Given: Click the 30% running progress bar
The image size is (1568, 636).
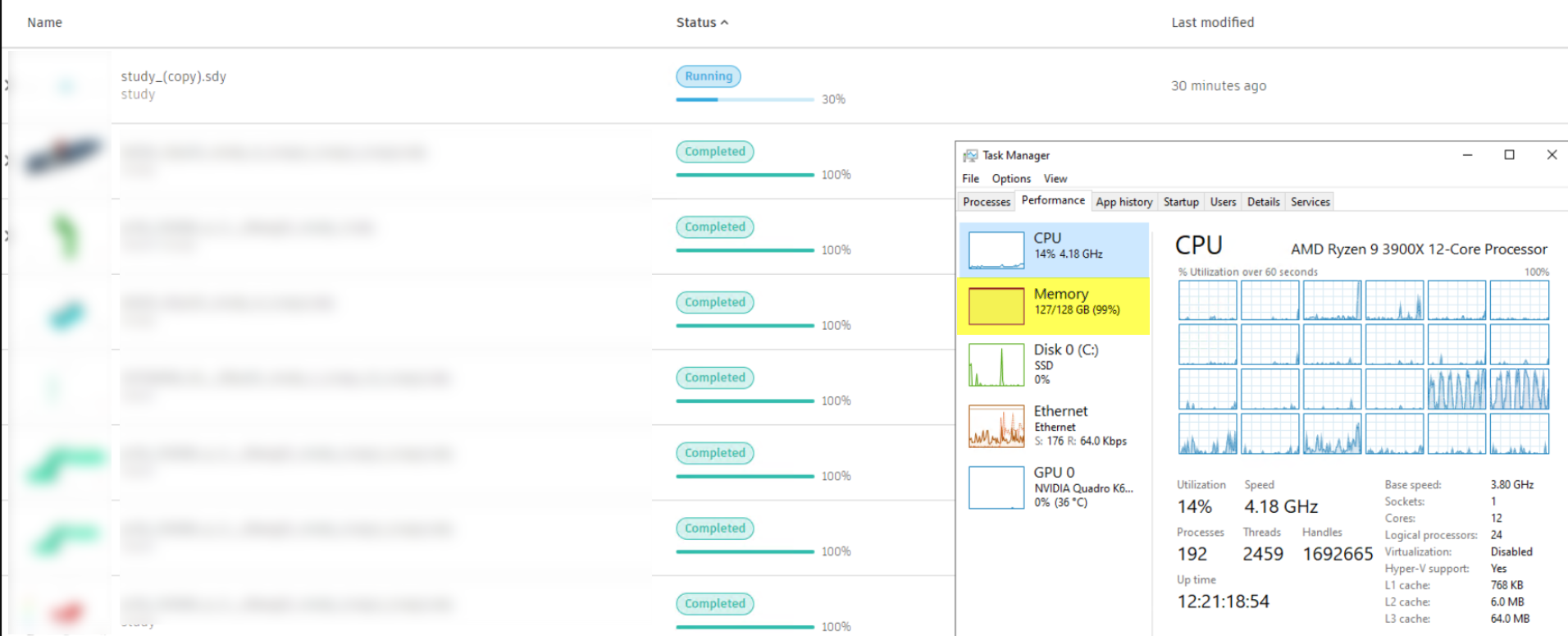Looking at the screenshot, I should (x=745, y=99).
